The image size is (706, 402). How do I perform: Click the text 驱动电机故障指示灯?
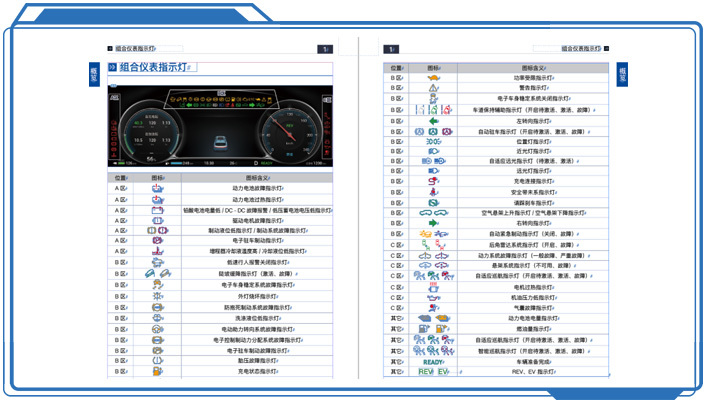coord(257,221)
